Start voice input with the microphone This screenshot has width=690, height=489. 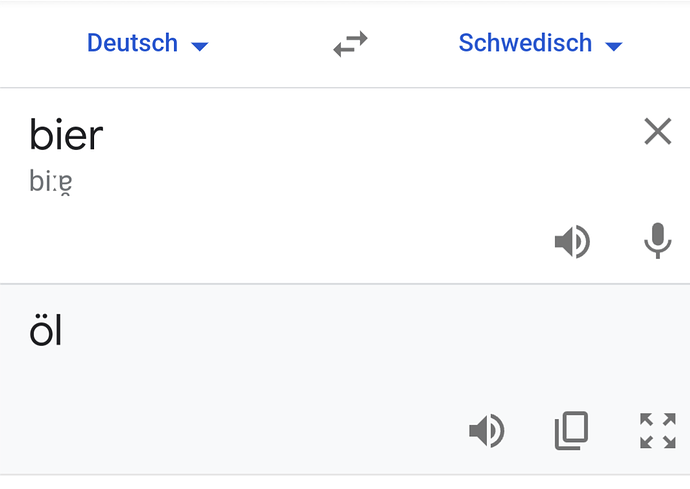(x=657, y=241)
